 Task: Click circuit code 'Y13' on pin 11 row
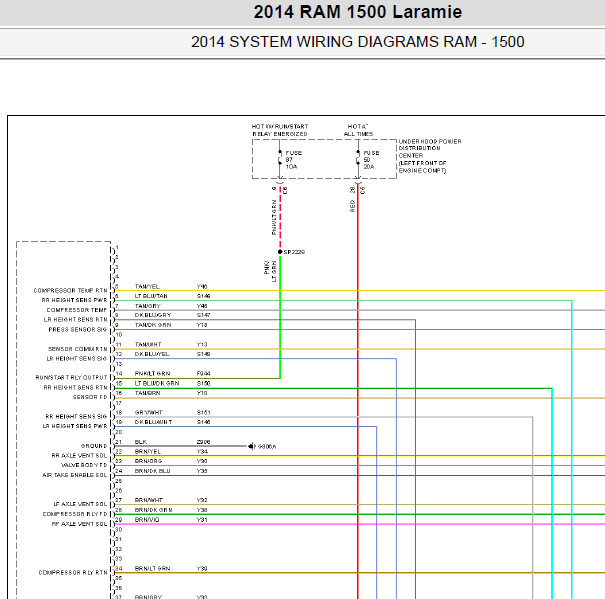[x=202, y=344]
